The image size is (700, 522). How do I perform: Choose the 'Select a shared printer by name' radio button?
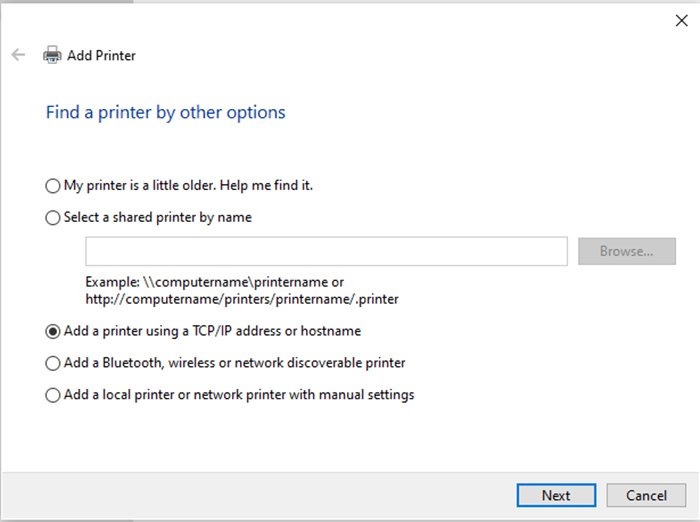click(x=53, y=218)
